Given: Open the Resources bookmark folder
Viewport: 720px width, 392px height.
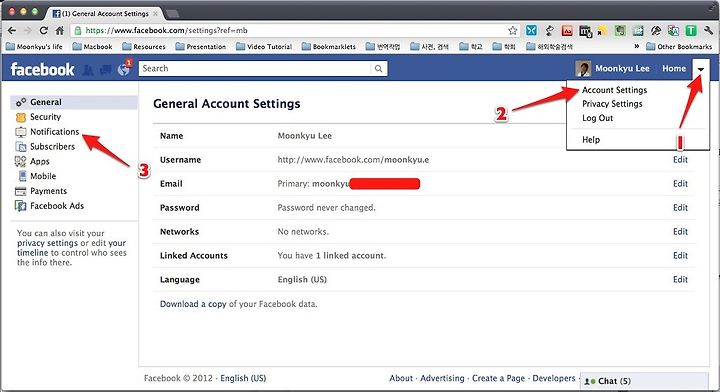Looking at the screenshot, I should (144, 46).
